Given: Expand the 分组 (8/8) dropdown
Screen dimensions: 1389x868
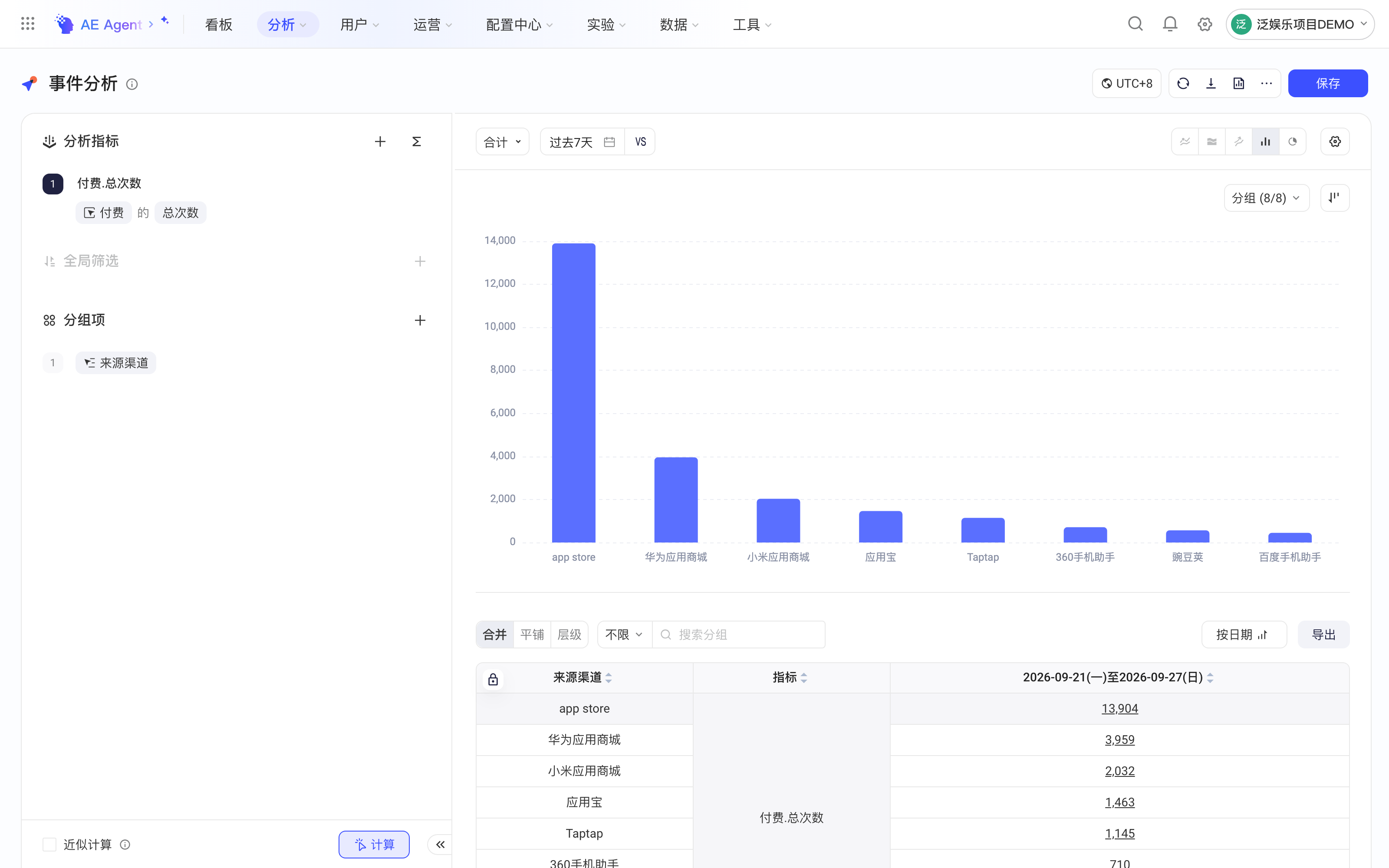Looking at the screenshot, I should coord(1267,198).
